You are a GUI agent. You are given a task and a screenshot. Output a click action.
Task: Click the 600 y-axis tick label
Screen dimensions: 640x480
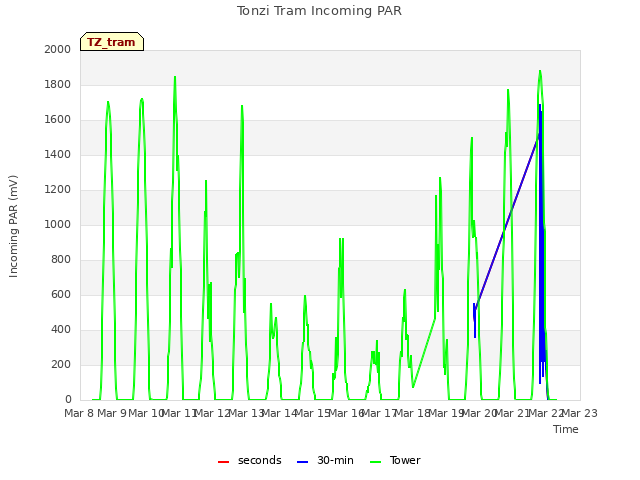pos(61,294)
